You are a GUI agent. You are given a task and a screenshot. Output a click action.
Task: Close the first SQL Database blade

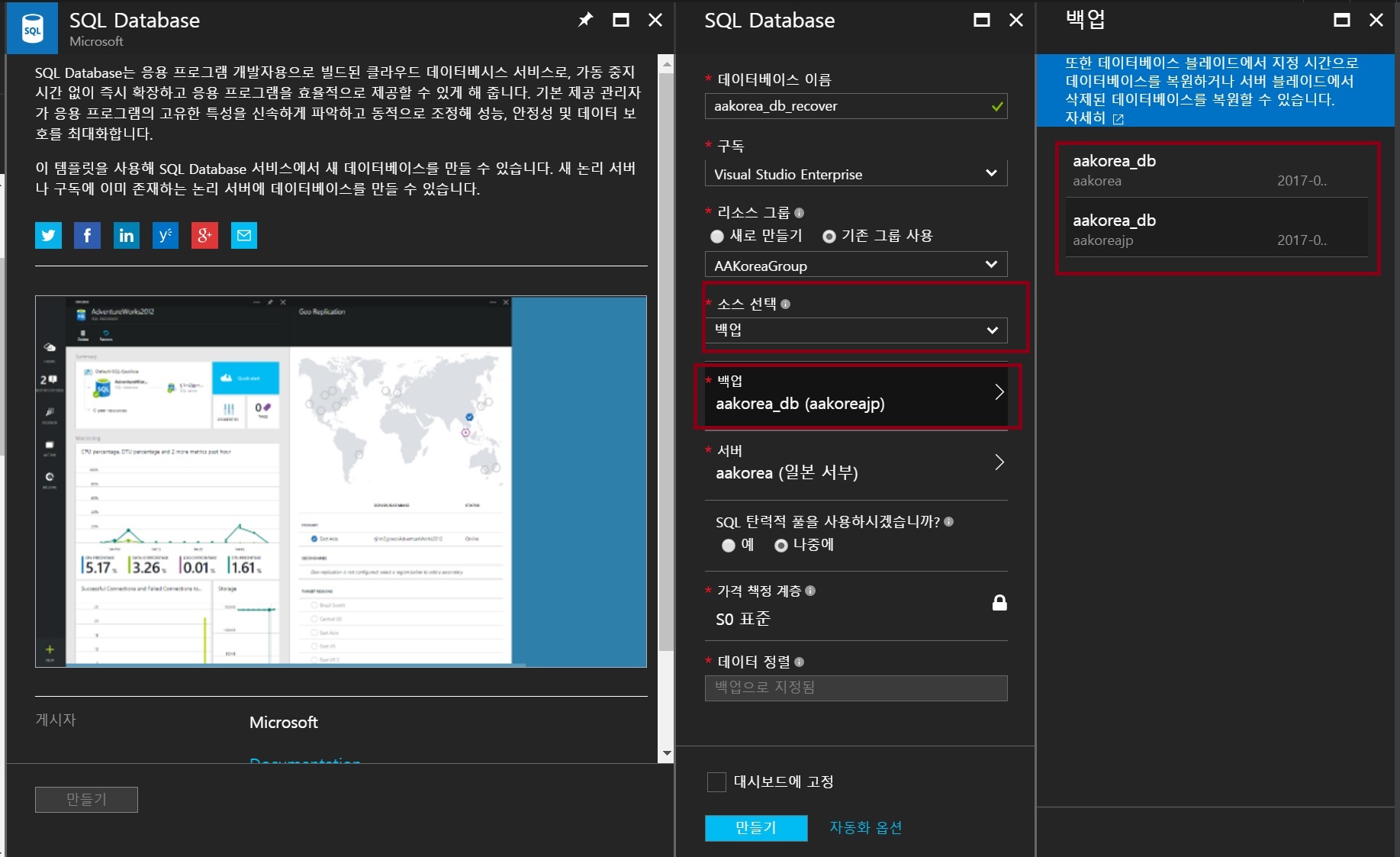pyautogui.click(x=655, y=20)
